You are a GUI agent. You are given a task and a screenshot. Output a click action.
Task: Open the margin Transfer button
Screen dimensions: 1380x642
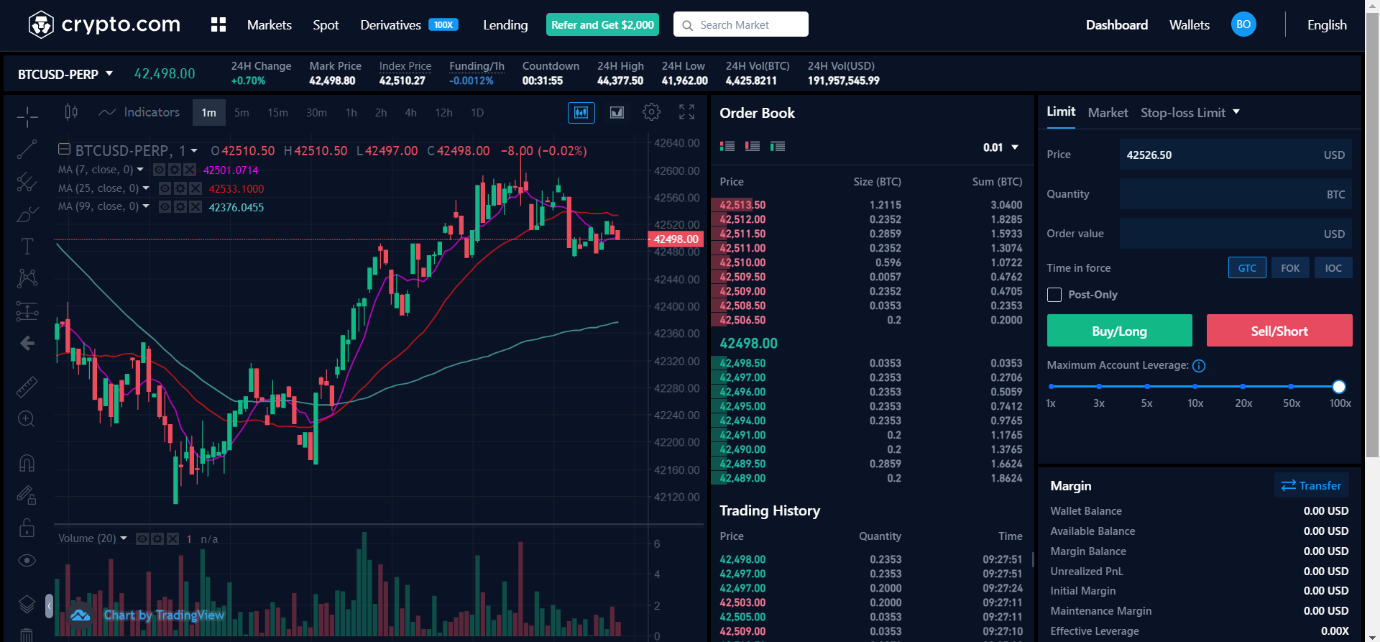click(1311, 486)
